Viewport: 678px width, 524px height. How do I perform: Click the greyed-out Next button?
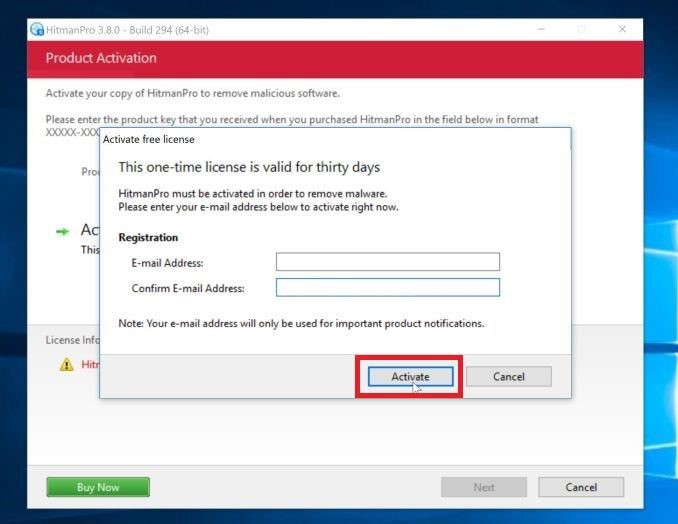[484, 487]
